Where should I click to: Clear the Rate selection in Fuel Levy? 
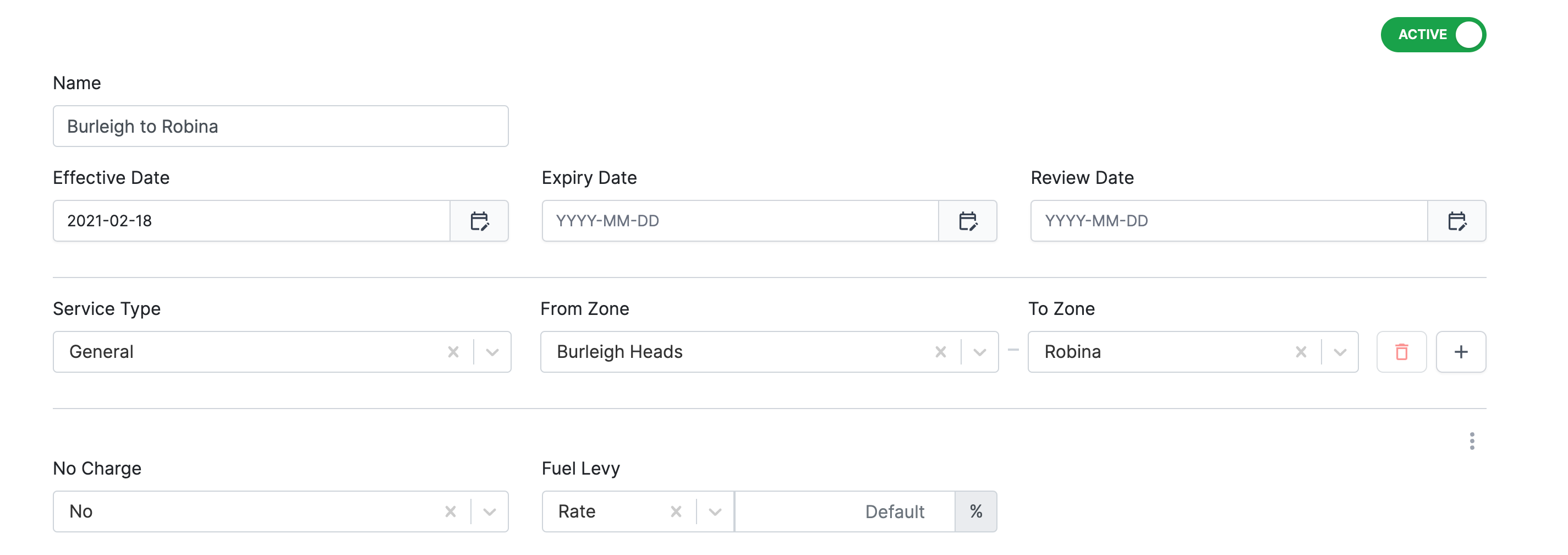tap(676, 511)
